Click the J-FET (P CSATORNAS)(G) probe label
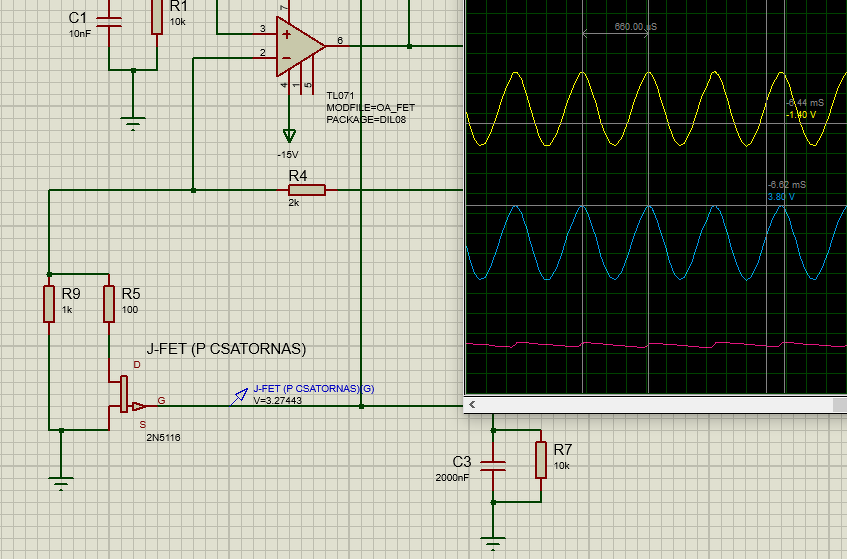 (x=314, y=388)
